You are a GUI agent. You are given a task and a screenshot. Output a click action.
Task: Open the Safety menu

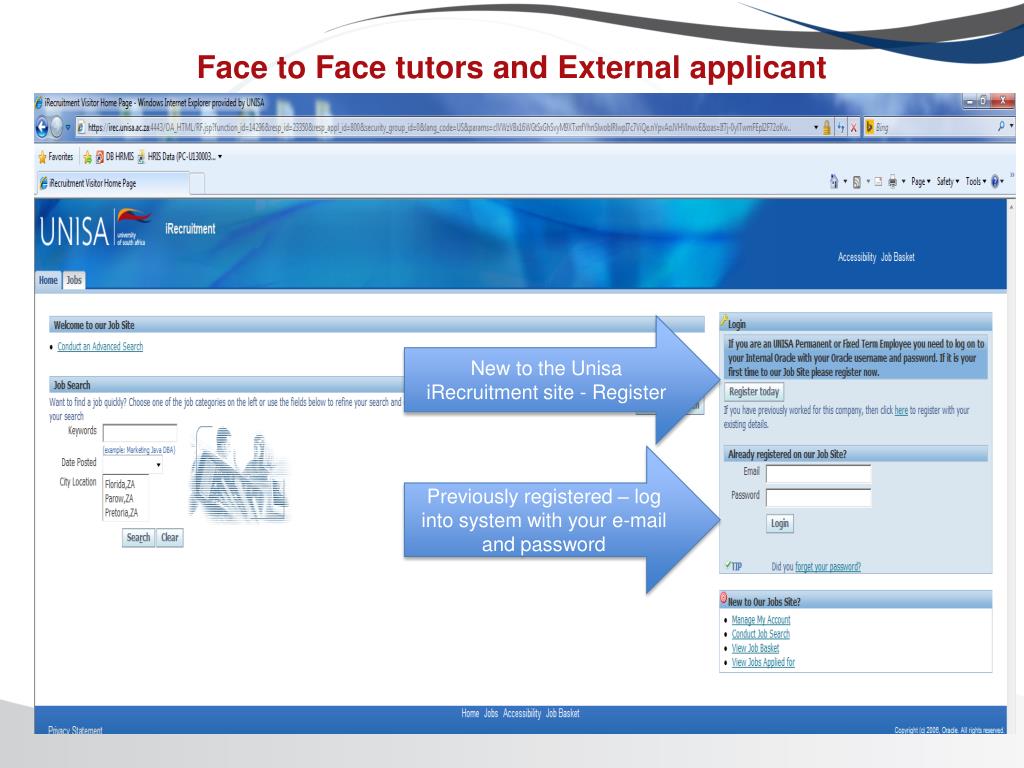click(x=948, y=182)
